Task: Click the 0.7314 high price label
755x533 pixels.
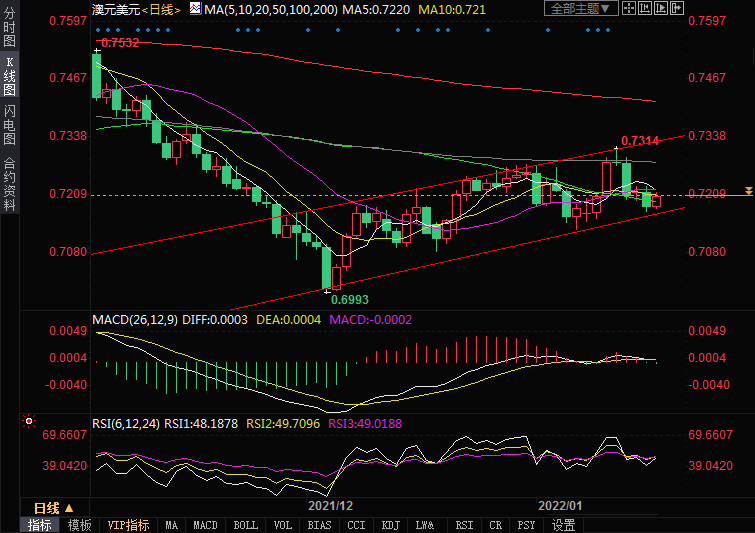Action: (640, 141)
